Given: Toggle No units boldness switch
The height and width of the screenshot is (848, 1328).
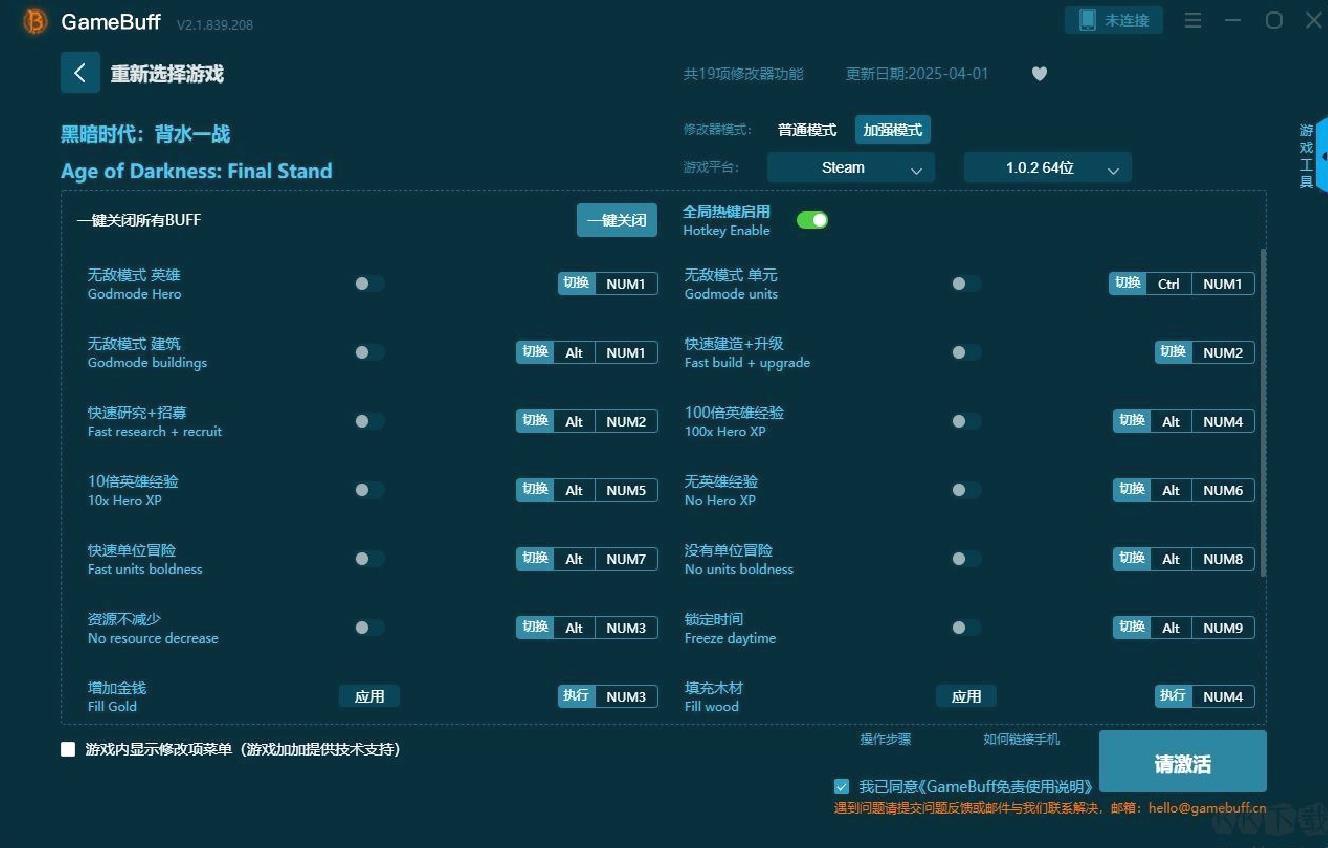Looking at the screenshot, I should pos(966,559).
